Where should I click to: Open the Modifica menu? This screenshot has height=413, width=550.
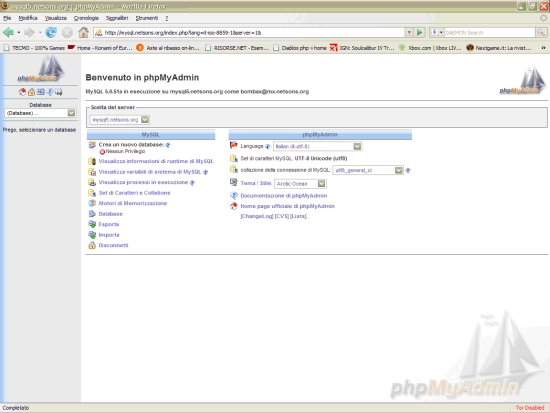point(28,18)
